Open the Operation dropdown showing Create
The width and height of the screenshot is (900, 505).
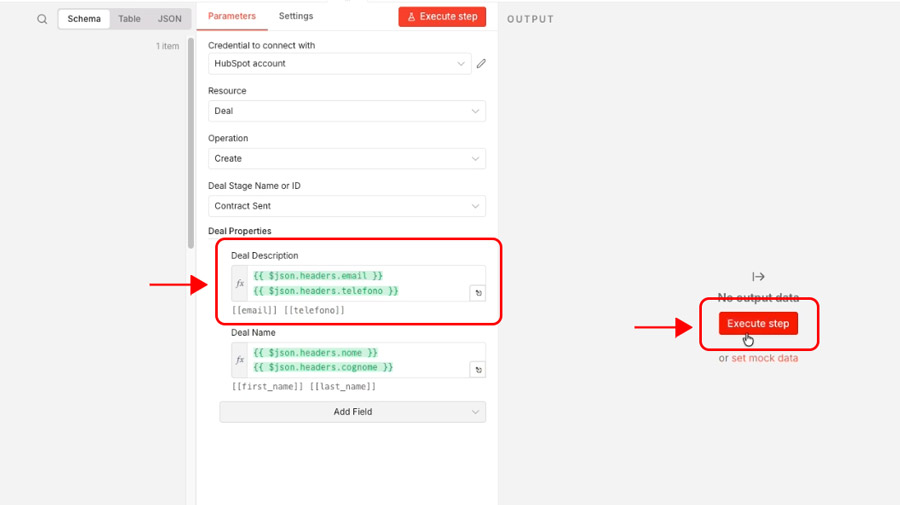[346, 159]
